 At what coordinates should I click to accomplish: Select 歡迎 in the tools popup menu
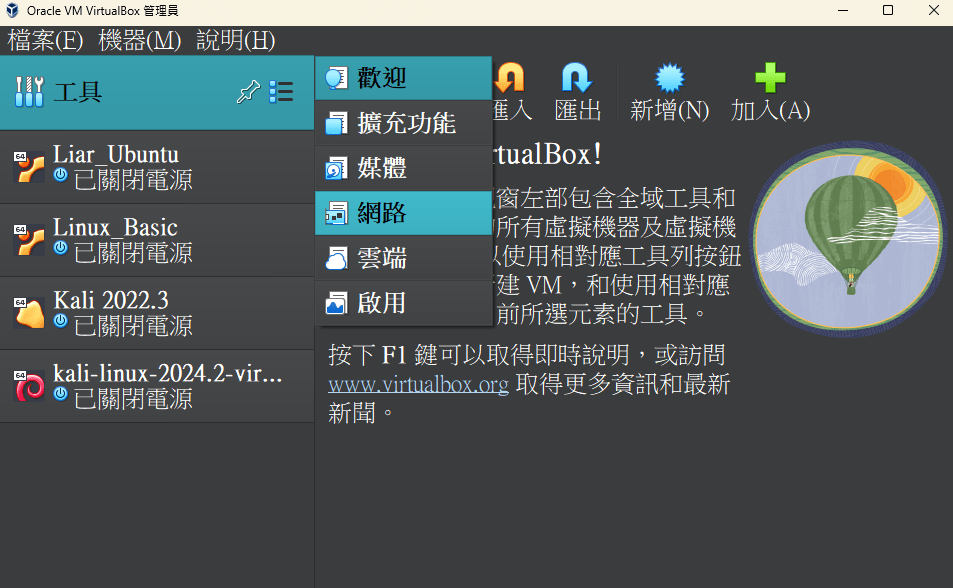(404, 78)
